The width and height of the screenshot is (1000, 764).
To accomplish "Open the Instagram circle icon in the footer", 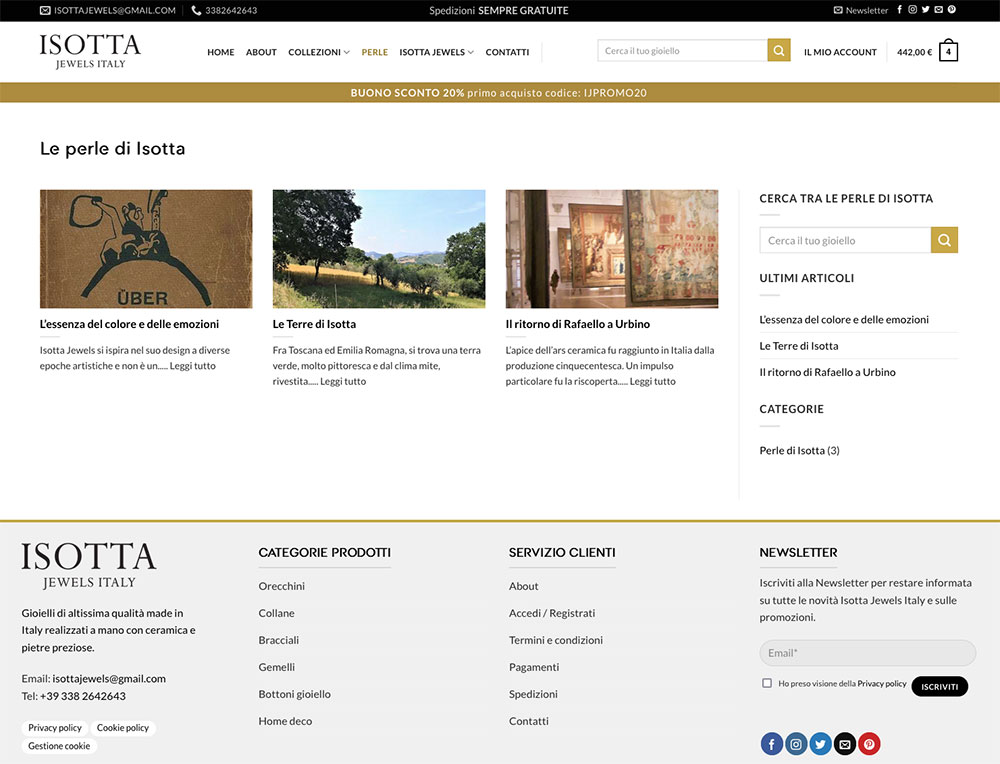I will coord(796,744).
